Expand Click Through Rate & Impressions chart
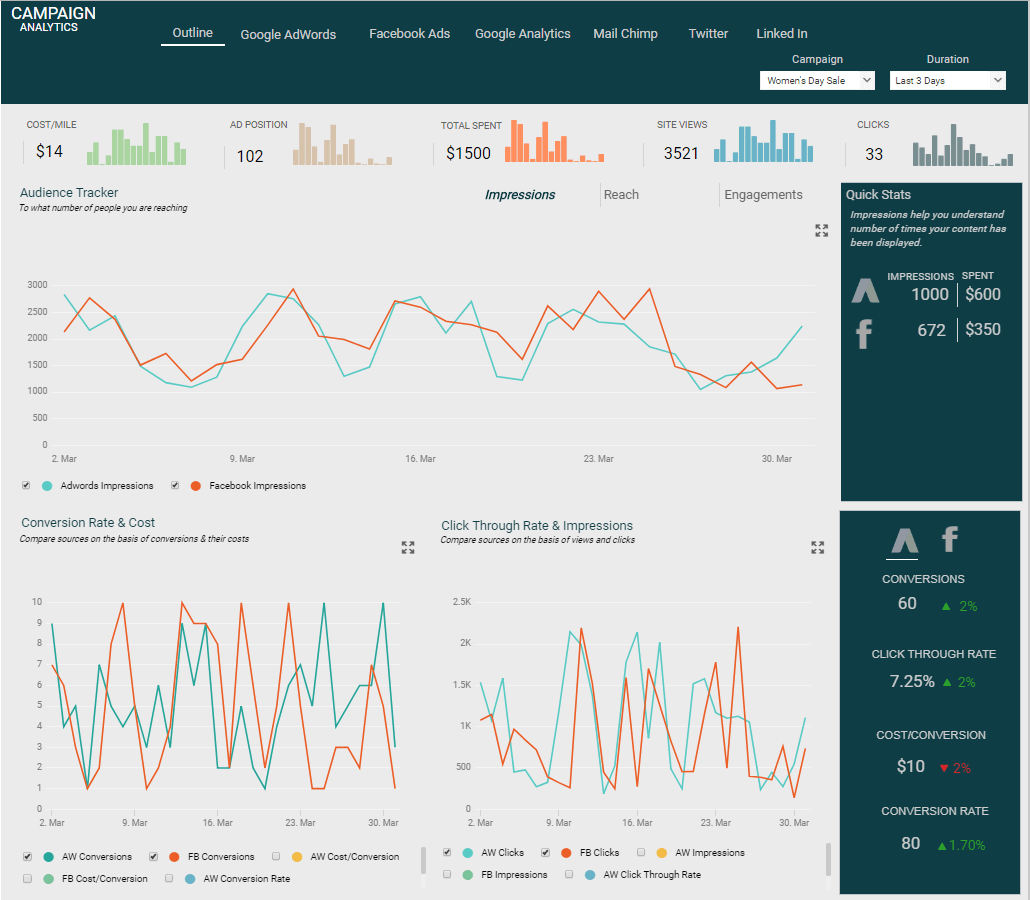The width and height of the screenshot is (1030, 900). (x=817, y=547)
